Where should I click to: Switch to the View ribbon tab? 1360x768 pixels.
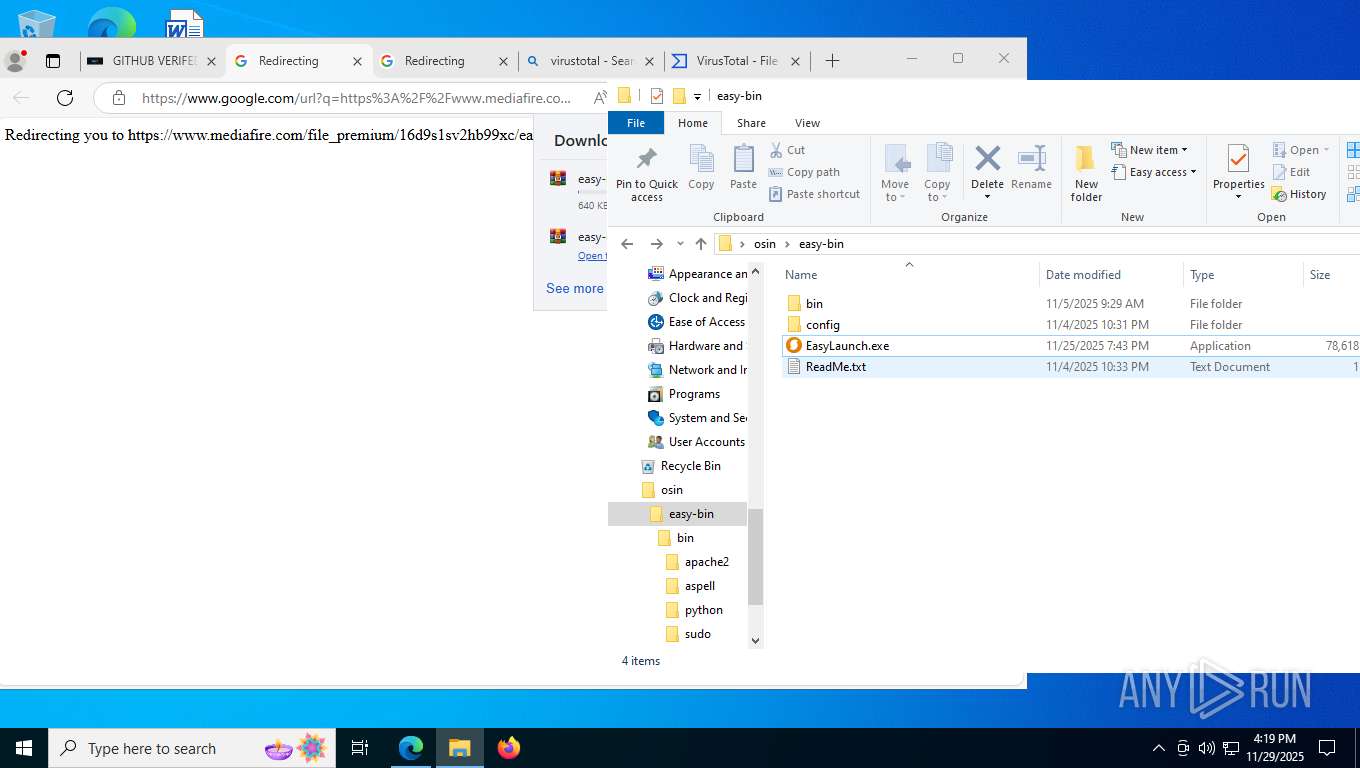pyautogui.click(x=807, y=123)
